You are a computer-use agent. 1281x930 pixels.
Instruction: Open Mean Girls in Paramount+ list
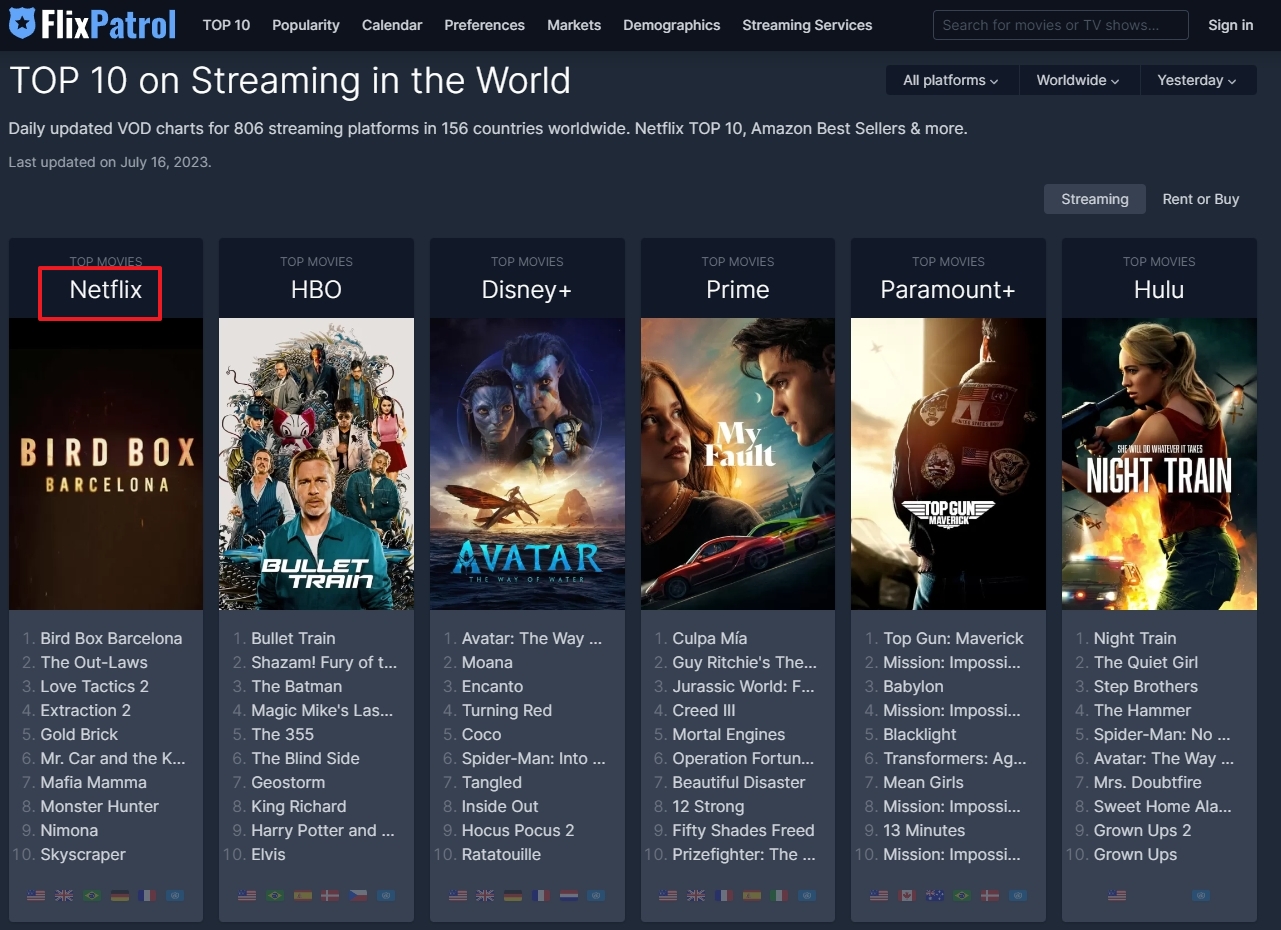[924, 782]
